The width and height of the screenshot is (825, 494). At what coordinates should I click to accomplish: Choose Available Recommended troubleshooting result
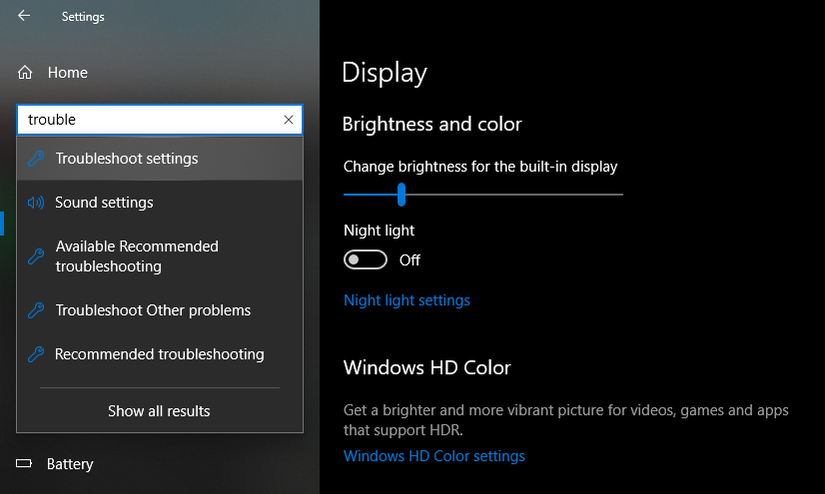(x=159, y=256)
